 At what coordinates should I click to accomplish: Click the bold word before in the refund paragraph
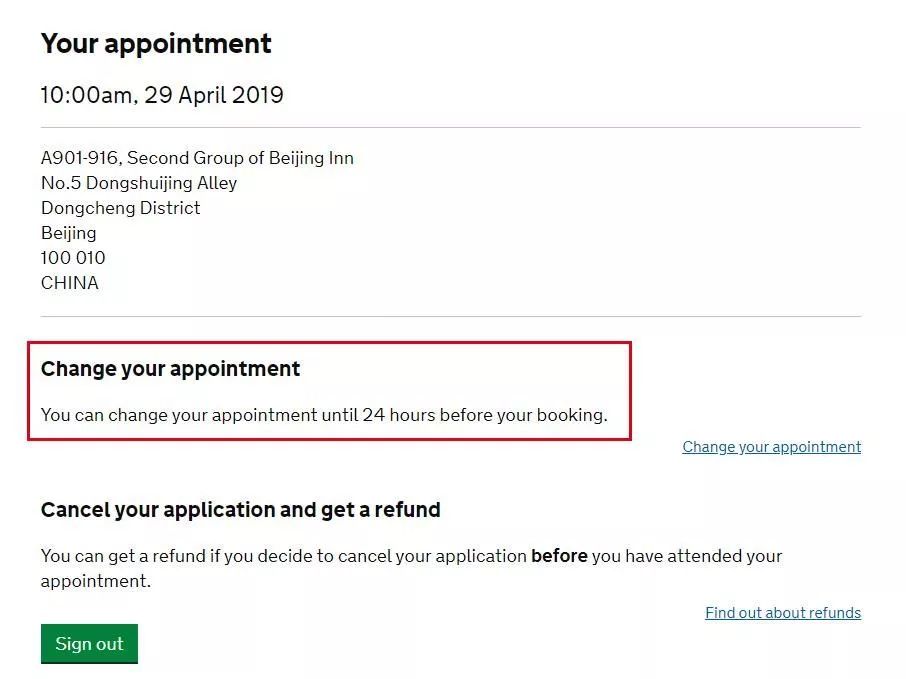click(x=559, y=556)
